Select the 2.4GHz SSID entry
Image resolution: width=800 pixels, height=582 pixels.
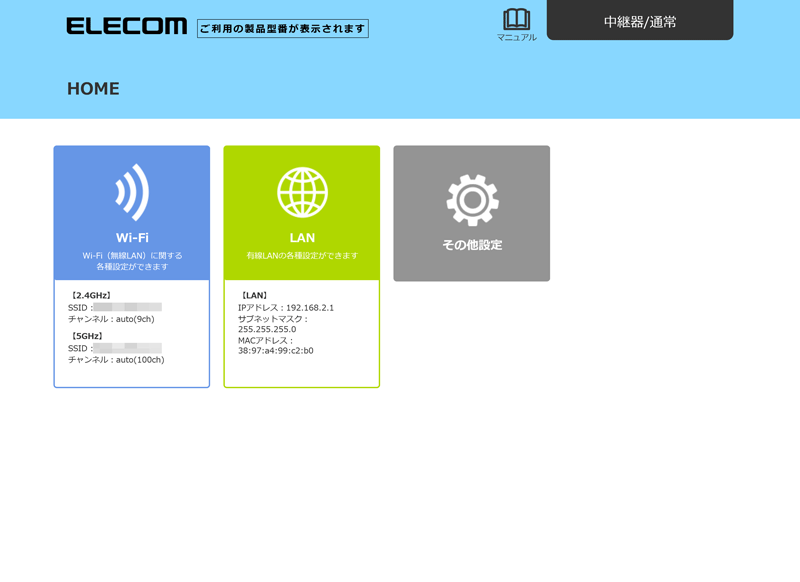point(115,307)
